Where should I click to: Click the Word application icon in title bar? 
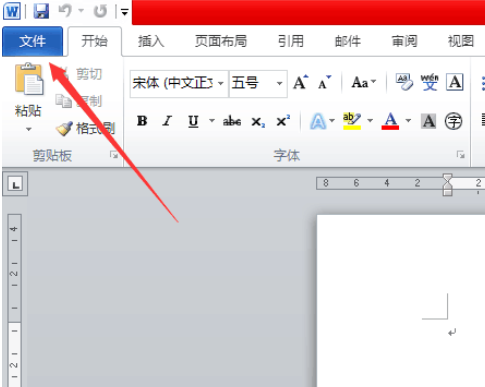[12, 11]
